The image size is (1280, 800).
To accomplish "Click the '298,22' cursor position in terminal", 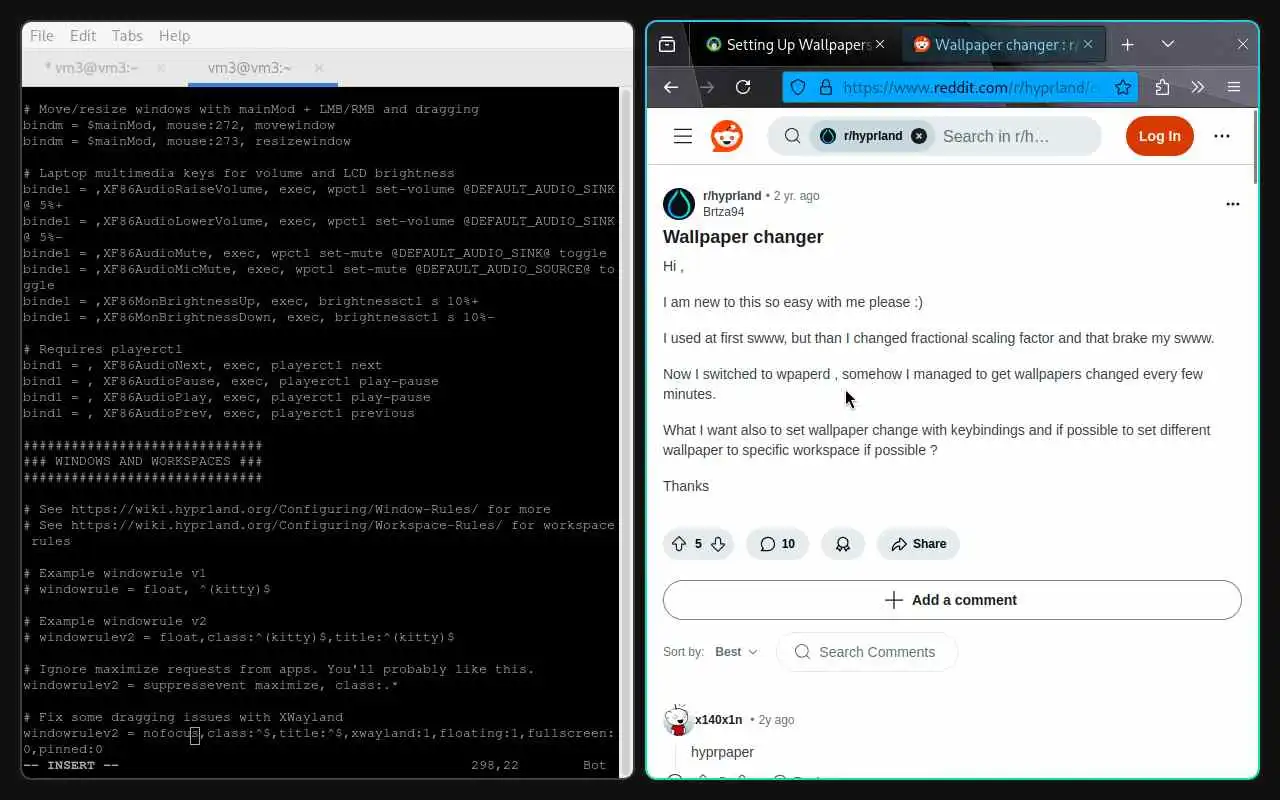I will [495, 765].
